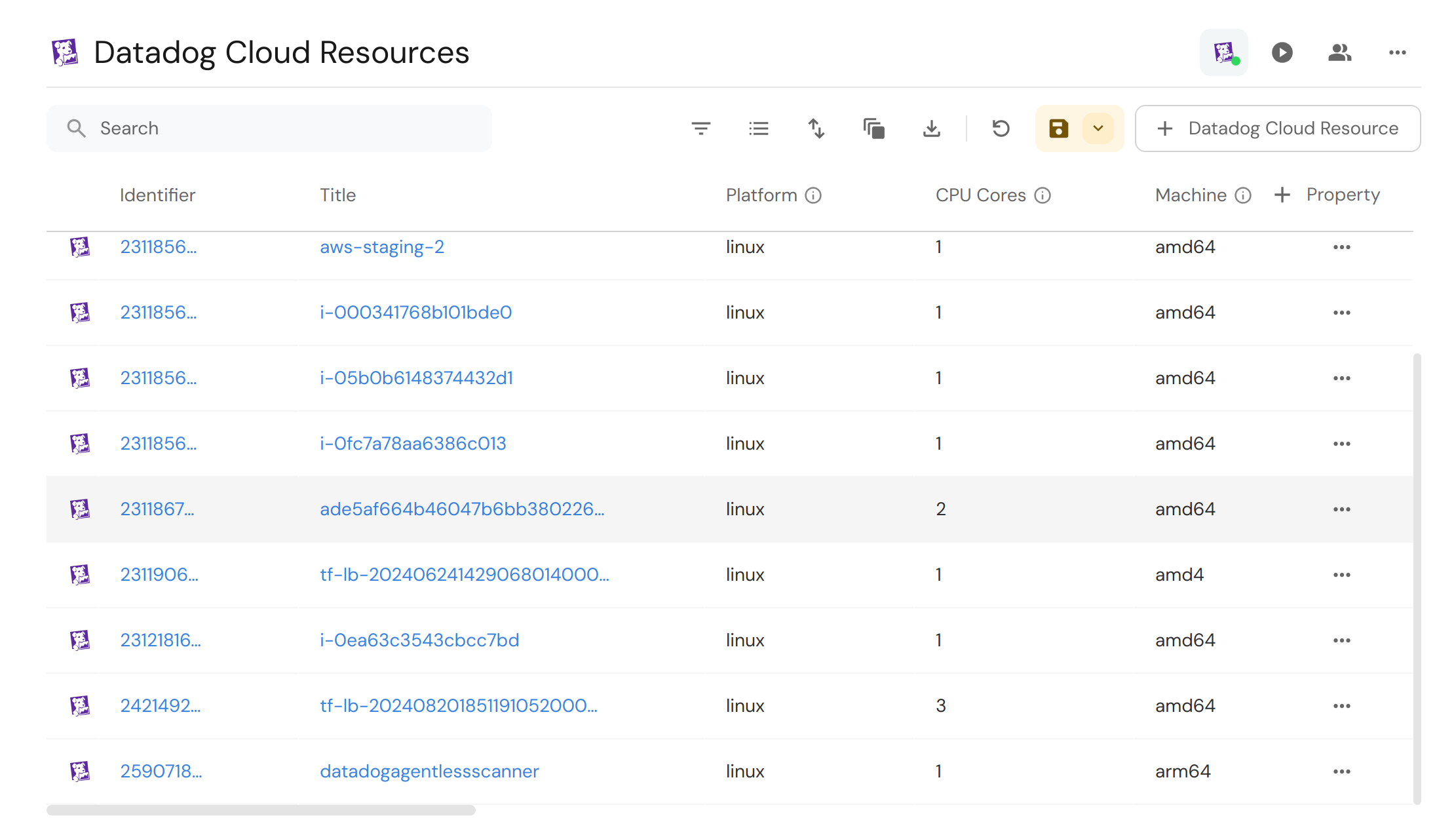Open header three-dots more menu
Screen dimensions: 1456x822
pos(1397,52)
